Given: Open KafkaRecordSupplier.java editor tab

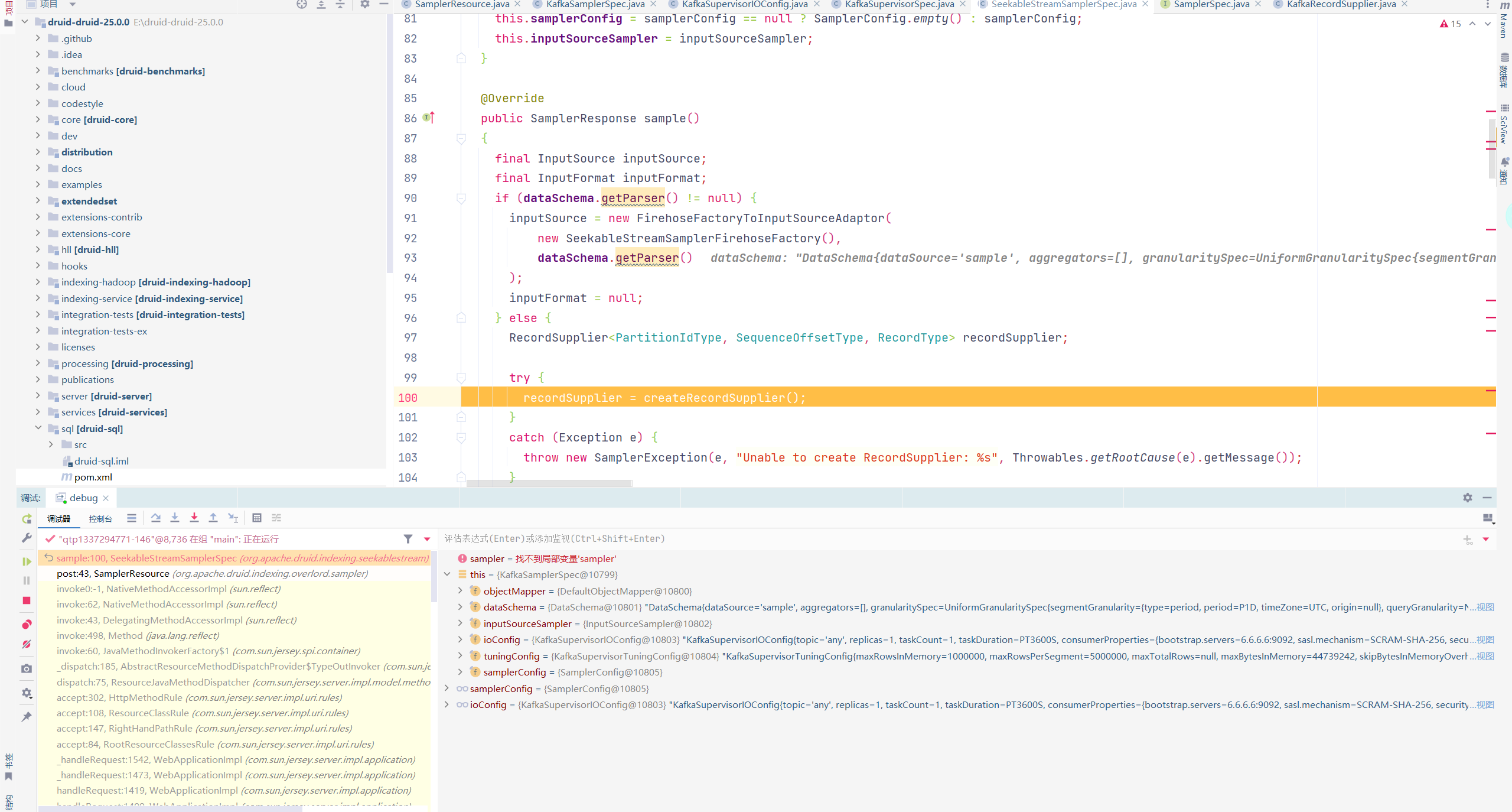Looking at the screenshot, I should click(1341, 4).
